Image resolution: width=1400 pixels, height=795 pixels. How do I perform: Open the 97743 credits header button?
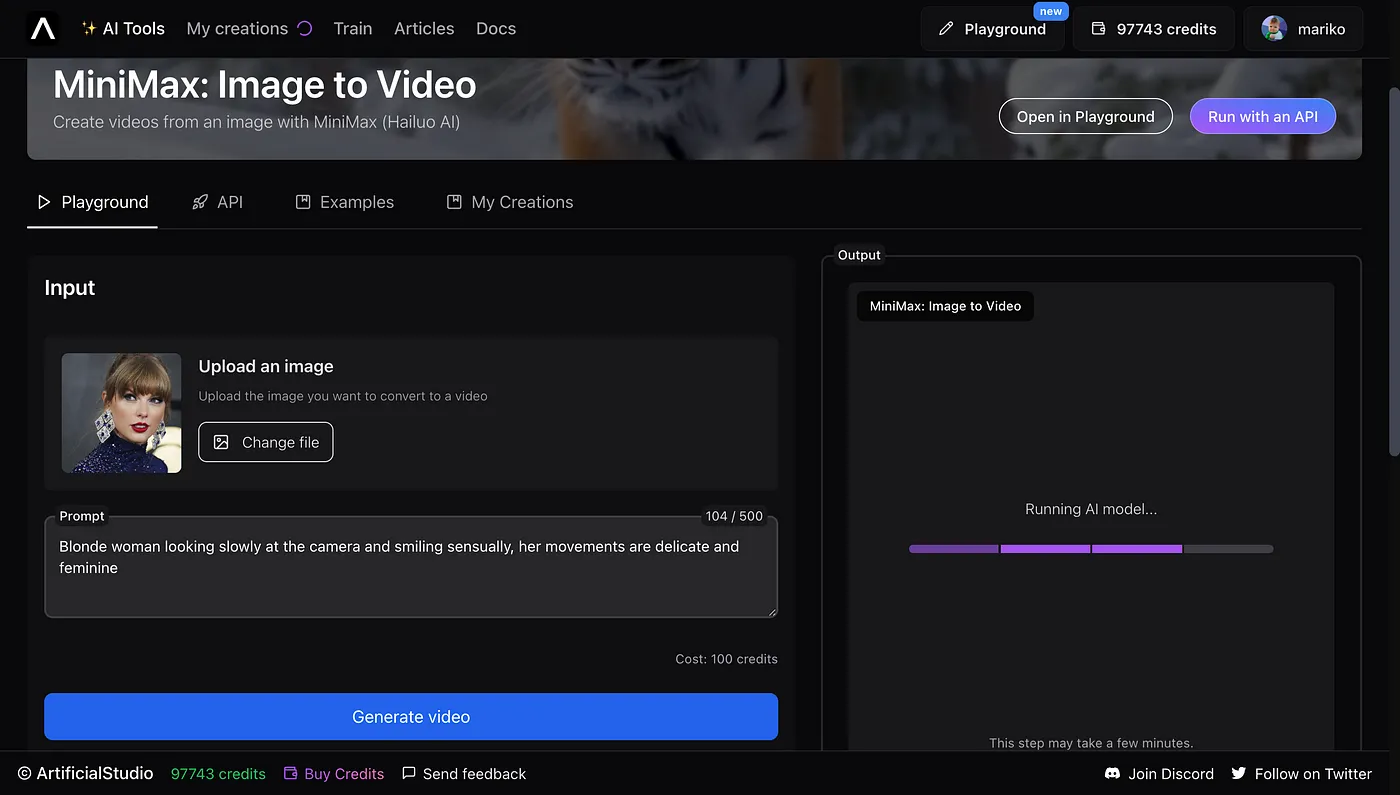(x=1154, y=29)
